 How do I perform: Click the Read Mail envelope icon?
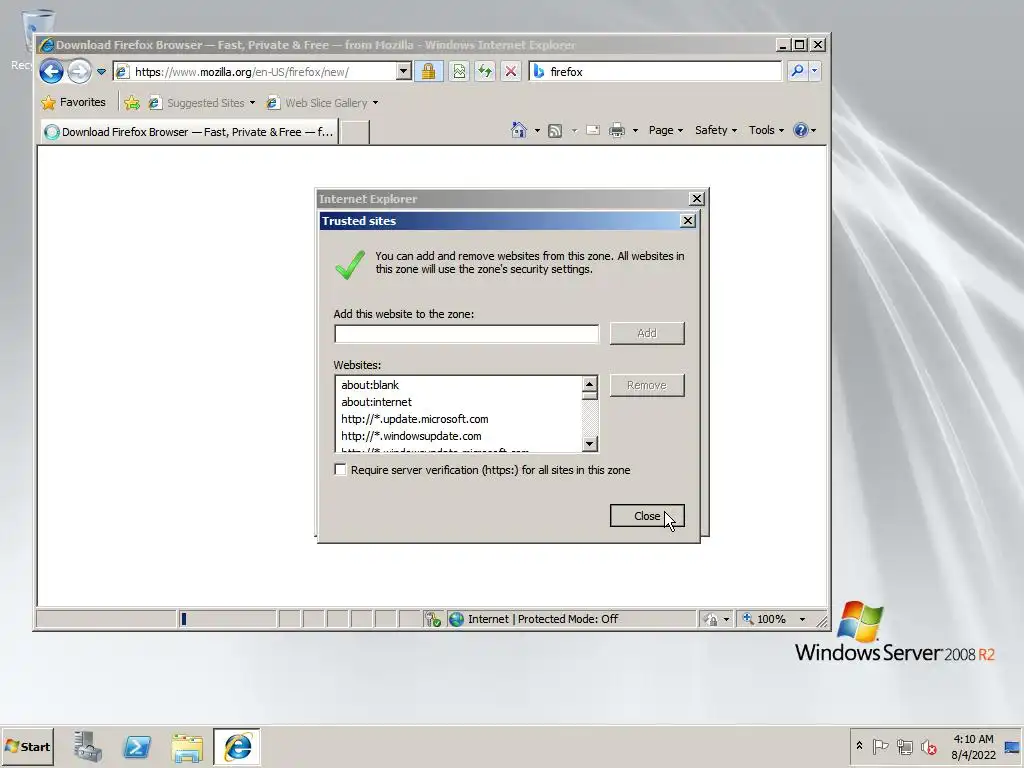pyautogui.click(x=593, y=130)
